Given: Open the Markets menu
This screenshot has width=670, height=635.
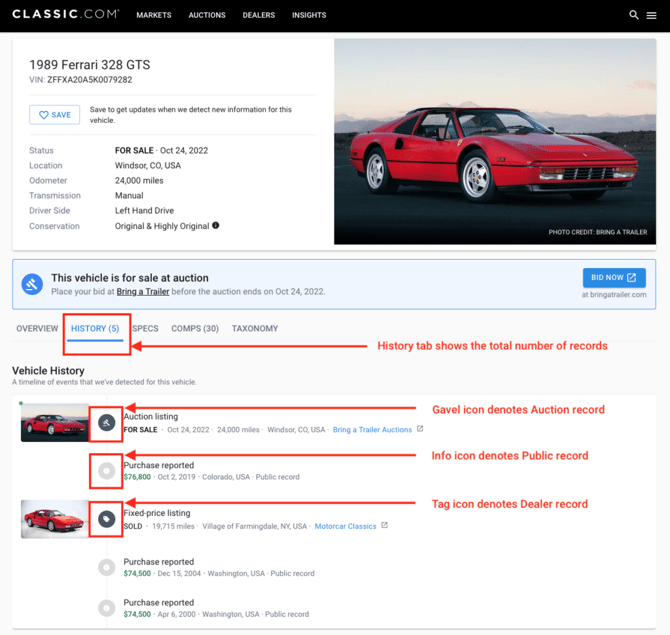Looking at the screenshot, I should point(154,15).
